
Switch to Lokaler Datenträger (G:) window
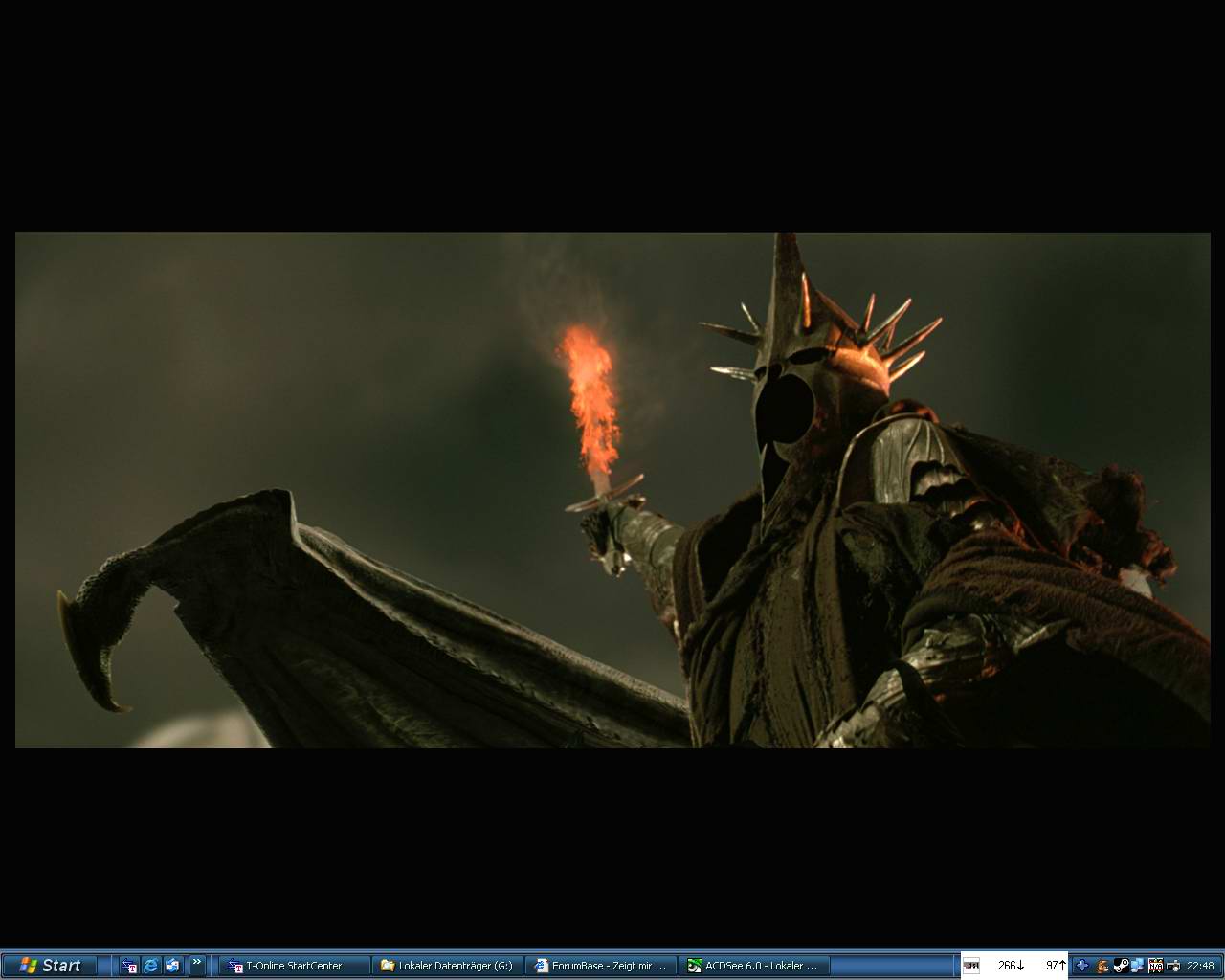[x=448, y=966]
